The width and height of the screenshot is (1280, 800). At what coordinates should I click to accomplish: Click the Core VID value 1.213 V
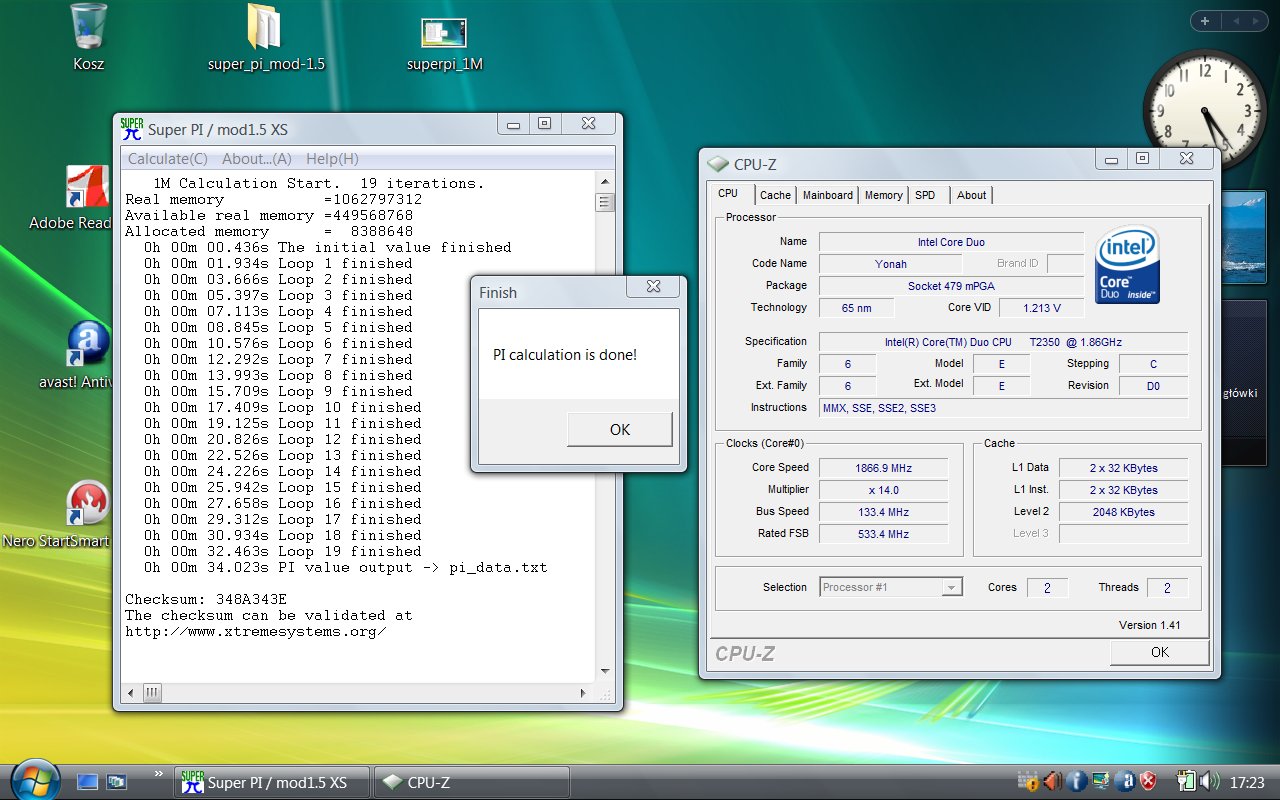click(x=1043, y=308)
